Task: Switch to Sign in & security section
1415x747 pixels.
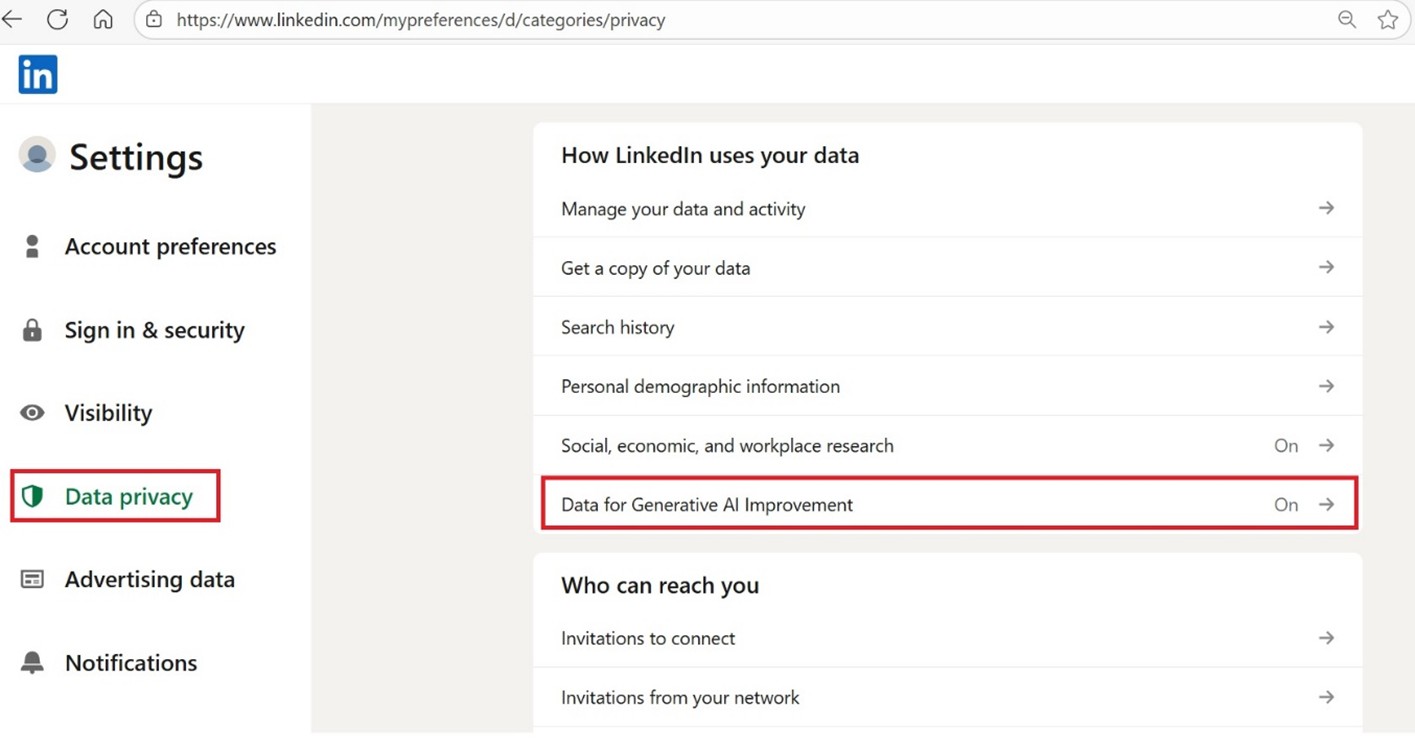Action: click(154, 330)
